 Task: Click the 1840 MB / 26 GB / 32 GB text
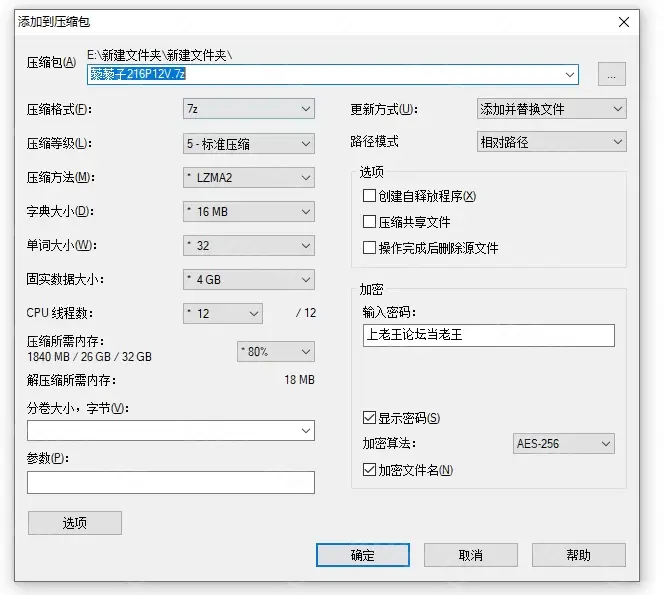tap(89, 357)
